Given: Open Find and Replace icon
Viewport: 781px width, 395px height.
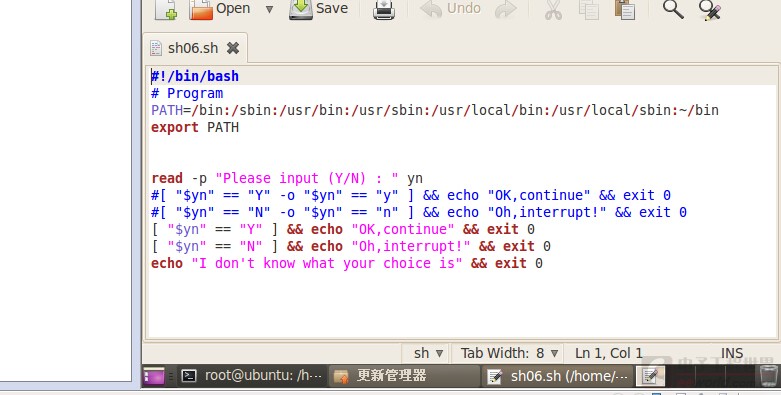Looking at the screenshot, I should coord(710,9).
